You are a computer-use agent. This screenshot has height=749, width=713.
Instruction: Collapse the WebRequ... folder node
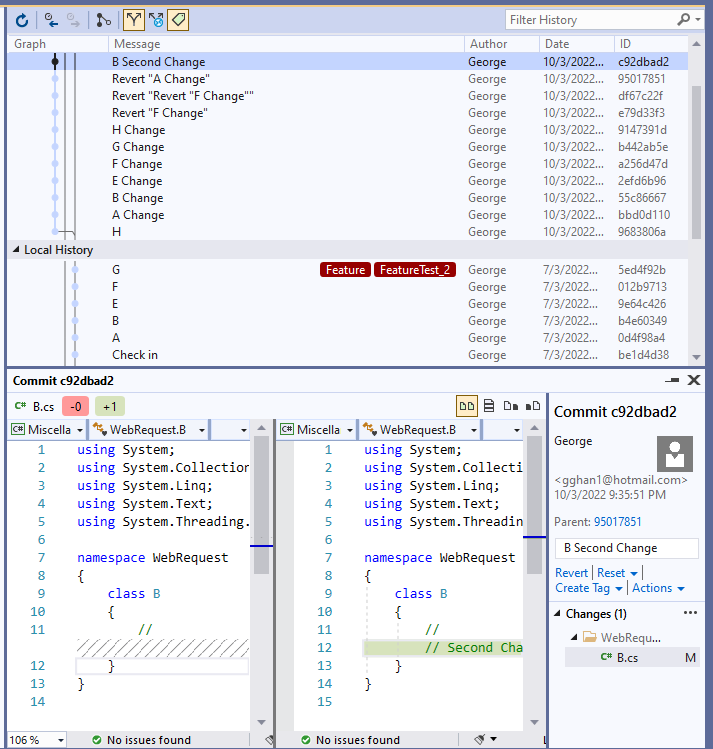coord(574,637)
